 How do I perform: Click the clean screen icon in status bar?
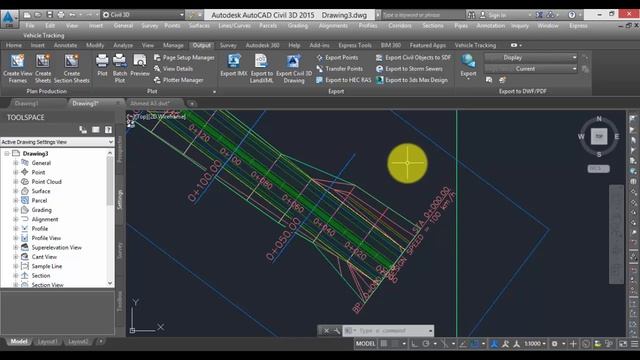click(623, 344)
